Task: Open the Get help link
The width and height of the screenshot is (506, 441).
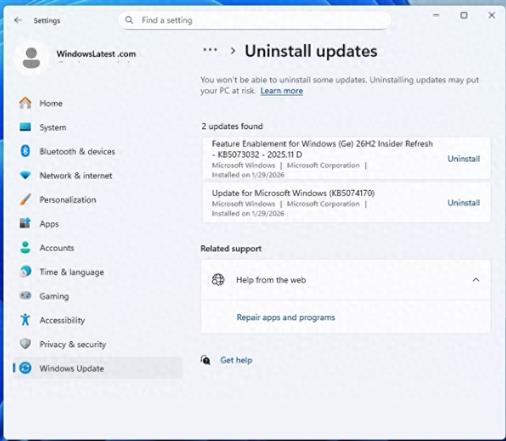Action: coord(236,360)
